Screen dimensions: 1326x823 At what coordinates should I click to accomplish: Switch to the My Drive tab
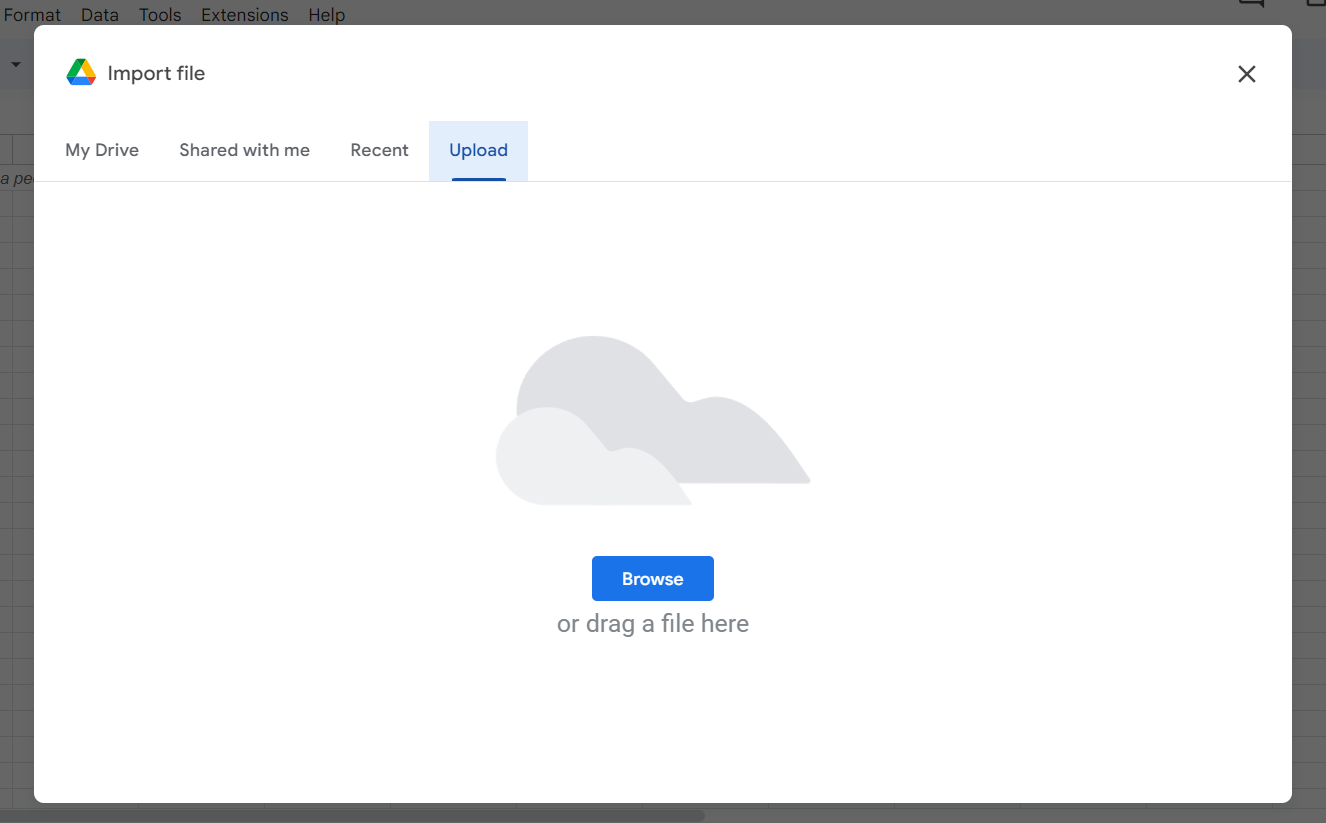(102, 151)
